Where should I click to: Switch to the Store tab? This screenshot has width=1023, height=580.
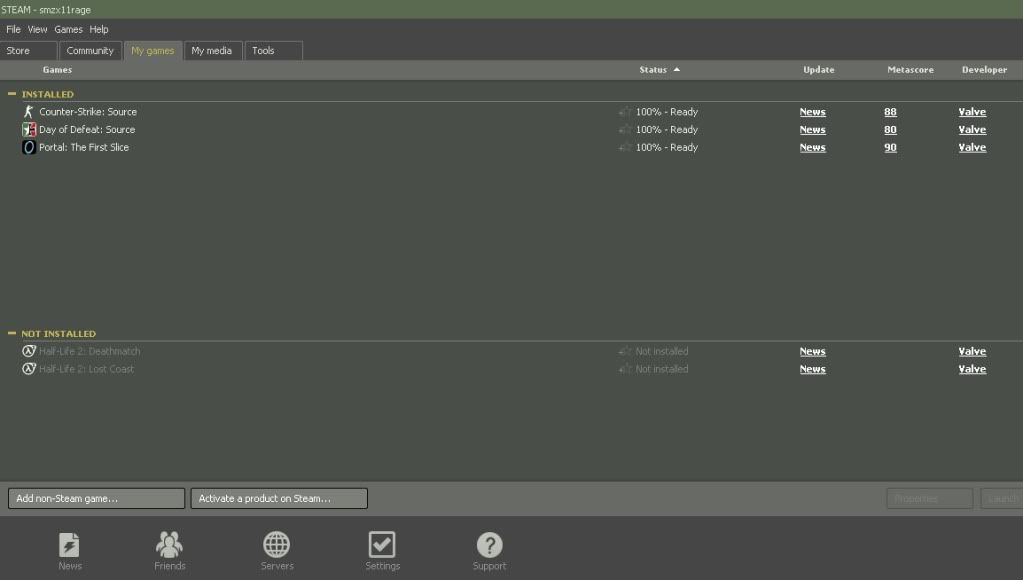coord(29,51)
